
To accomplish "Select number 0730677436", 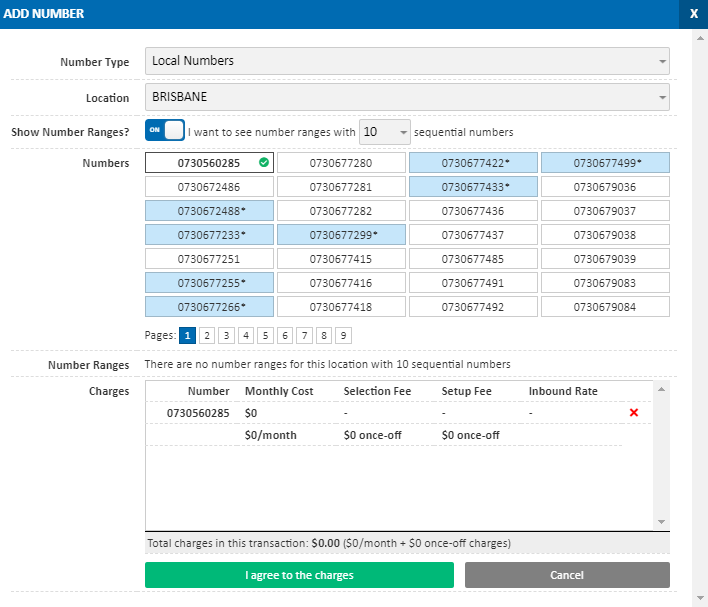I will tap(473, 210).
